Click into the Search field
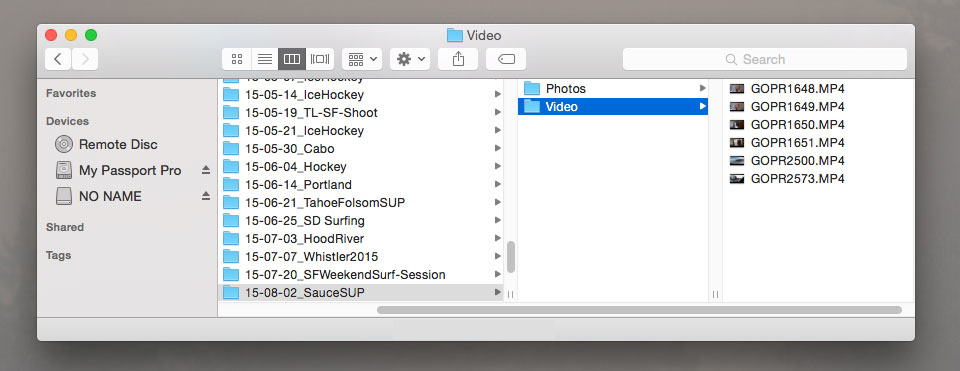Image resolution: width=960 pixels, height=371 pixels. click(765, 59)
